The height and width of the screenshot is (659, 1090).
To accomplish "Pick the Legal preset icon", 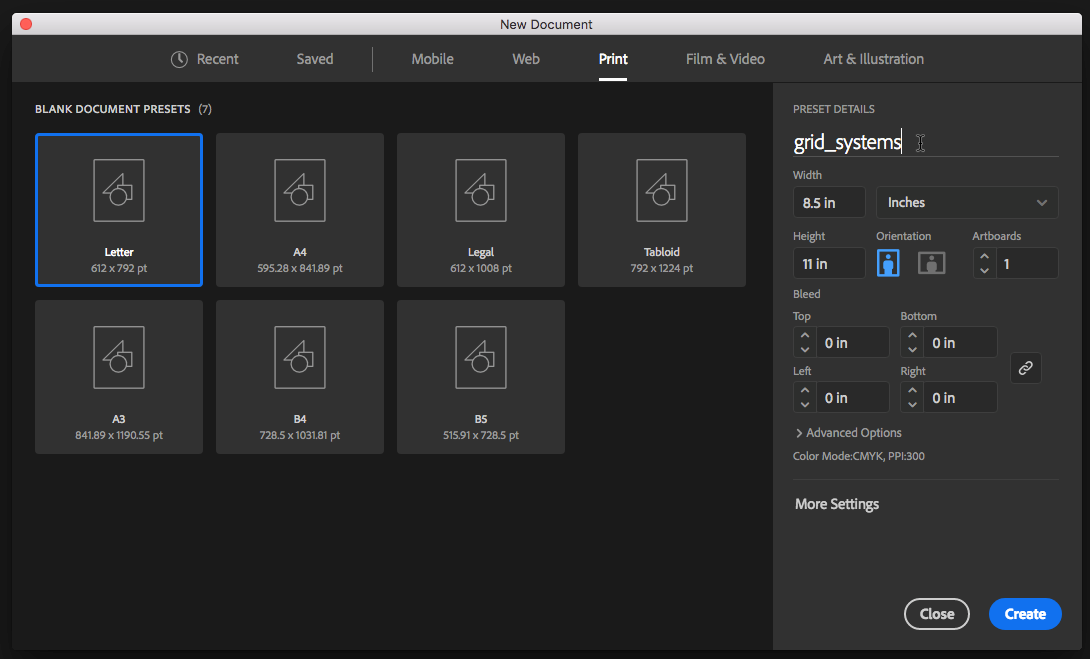I will 481,191.
